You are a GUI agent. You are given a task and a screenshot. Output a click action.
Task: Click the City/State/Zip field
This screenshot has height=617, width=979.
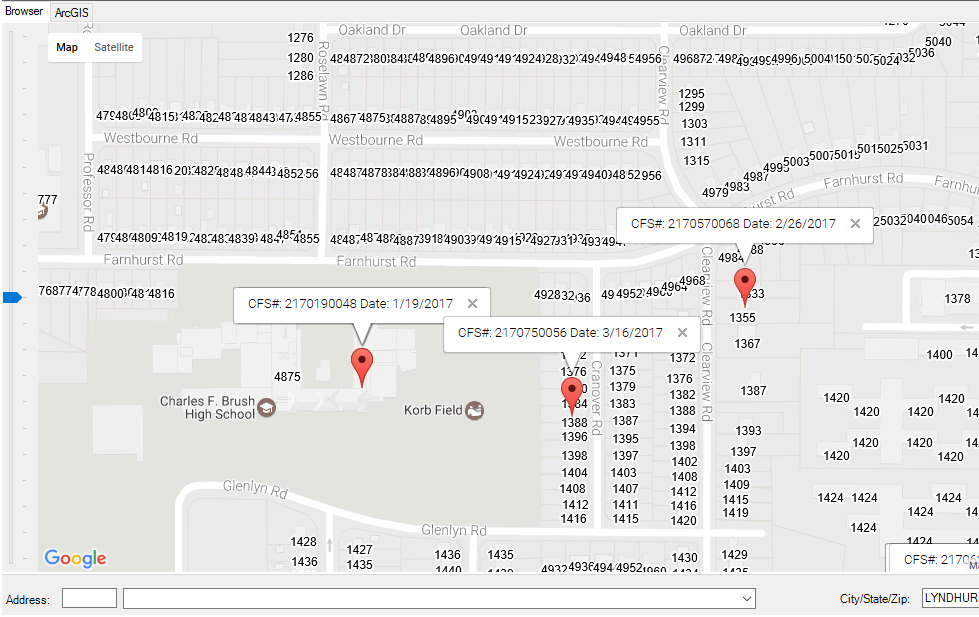click(x=950, y=598)
